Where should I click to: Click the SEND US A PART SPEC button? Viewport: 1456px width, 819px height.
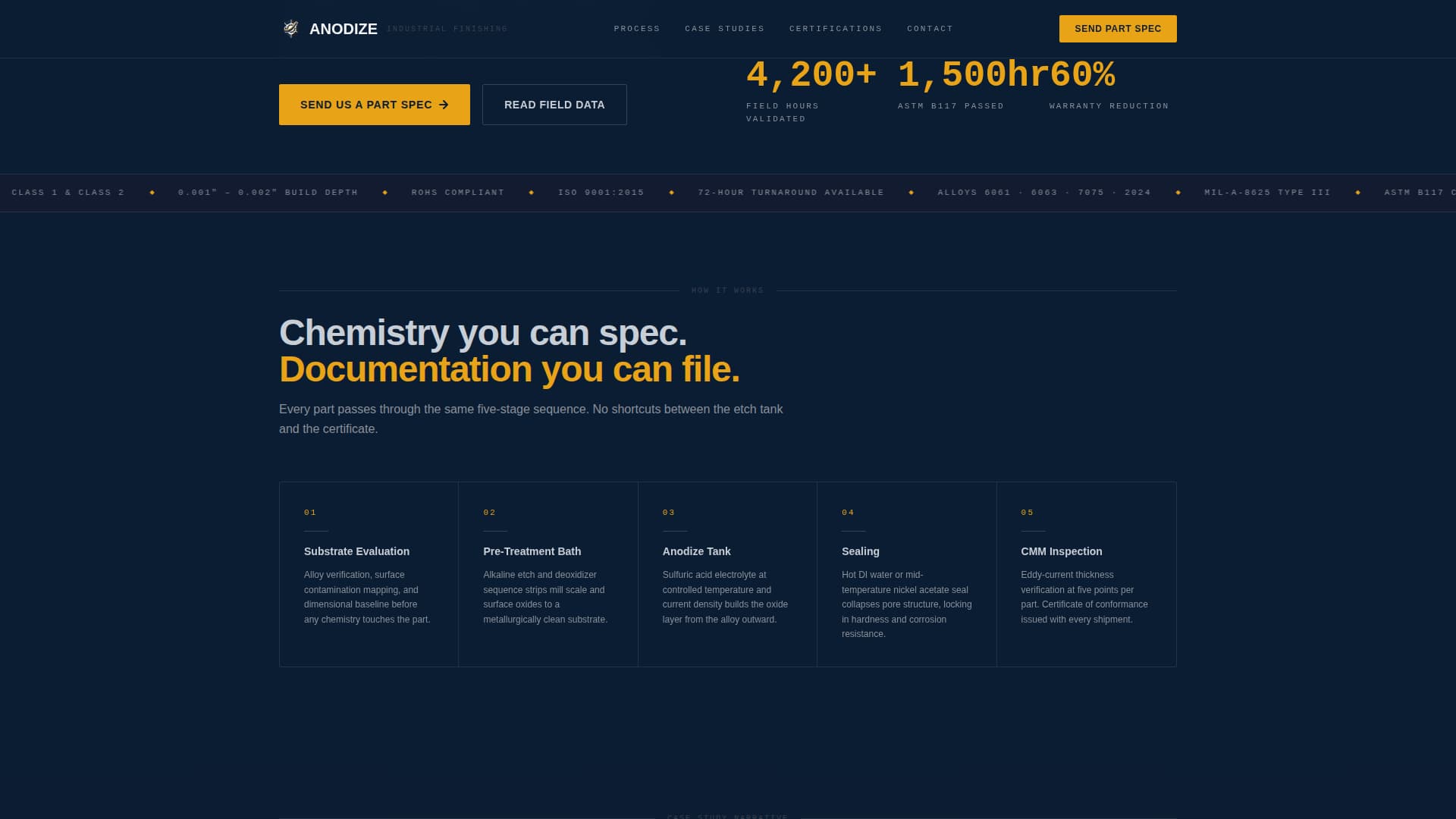tap(374, 105)
